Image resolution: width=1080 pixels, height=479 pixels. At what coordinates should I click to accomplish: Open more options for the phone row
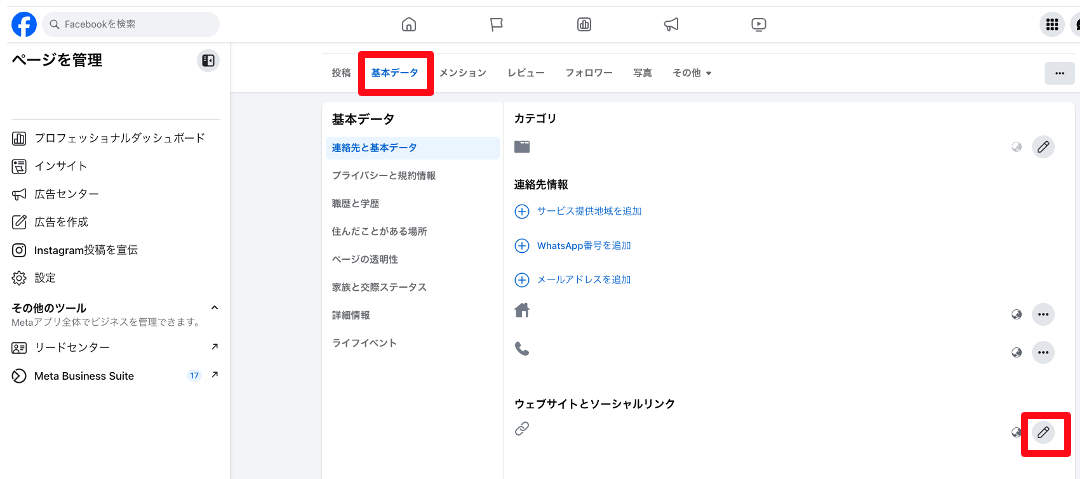[x=1043, y=352]
